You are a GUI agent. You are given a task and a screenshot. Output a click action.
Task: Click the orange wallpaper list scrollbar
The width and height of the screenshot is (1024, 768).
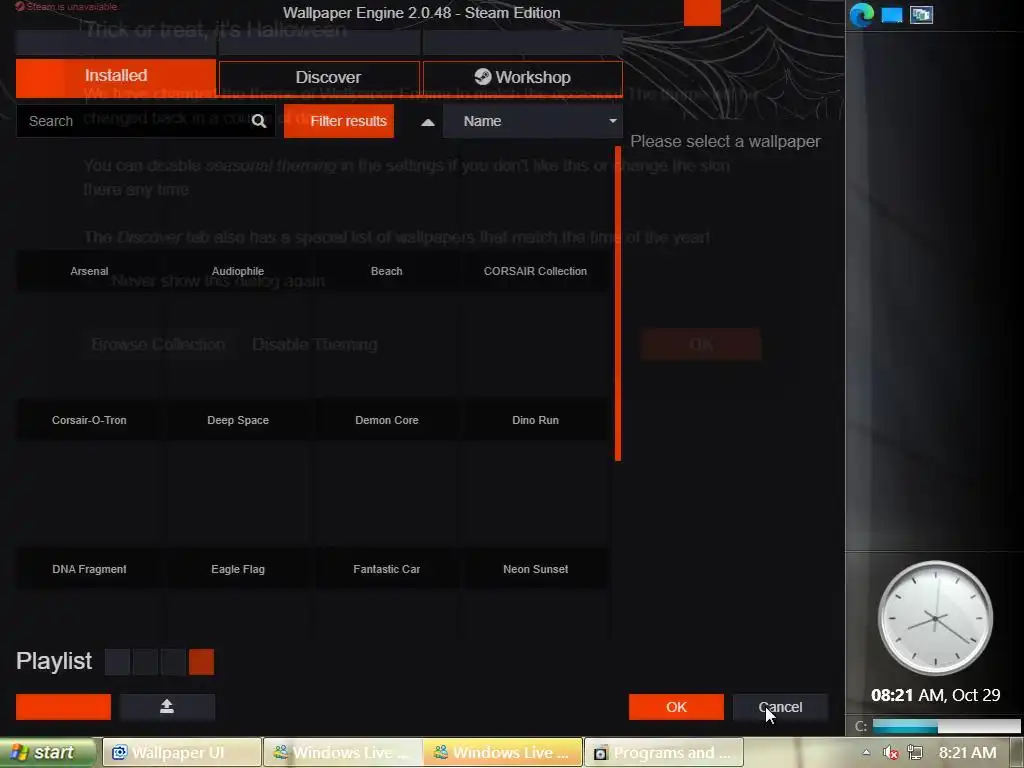(x=618, y=304)
